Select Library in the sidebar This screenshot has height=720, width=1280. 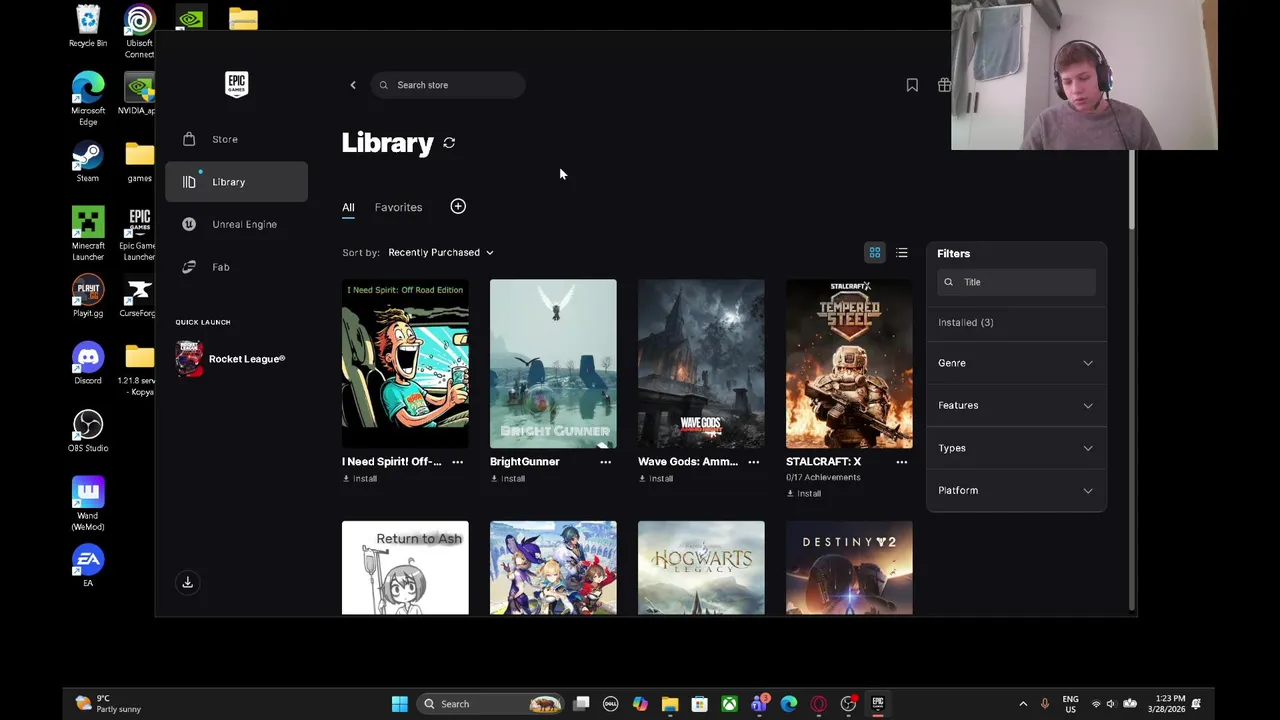(x=237, y=182)
